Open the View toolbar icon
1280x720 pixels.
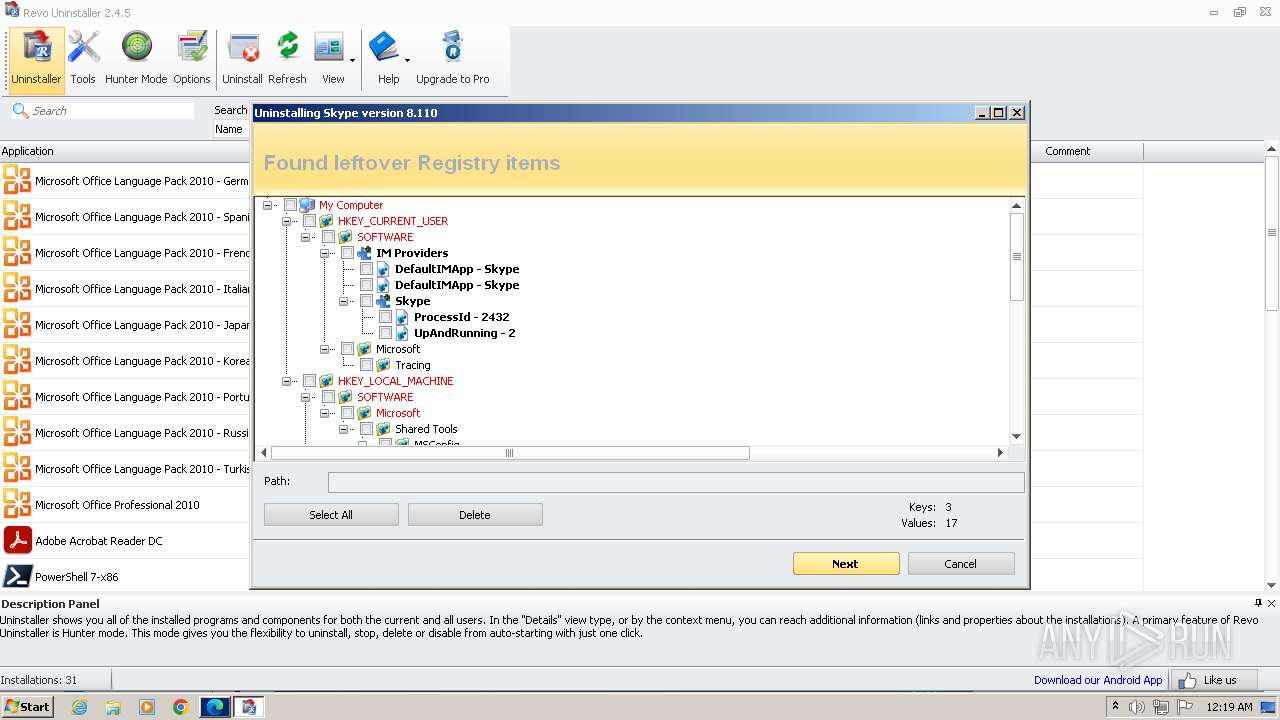click(329, 47)
